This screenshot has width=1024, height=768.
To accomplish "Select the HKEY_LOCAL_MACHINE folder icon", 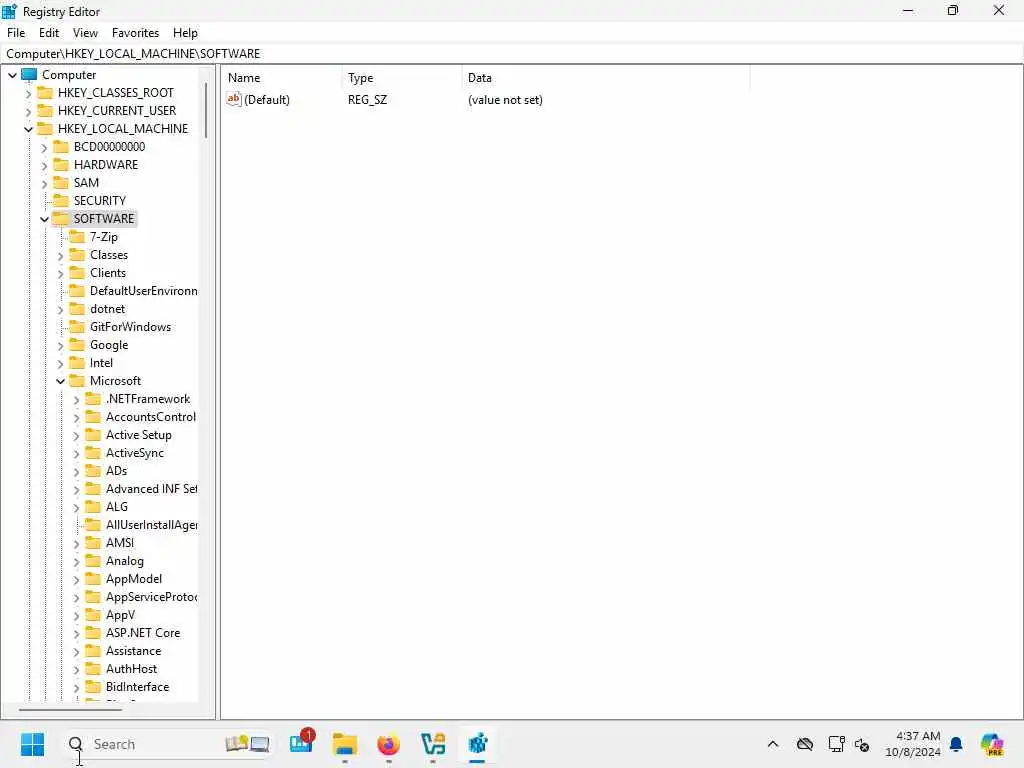I will pyautogui.click(x=45, y=128).
